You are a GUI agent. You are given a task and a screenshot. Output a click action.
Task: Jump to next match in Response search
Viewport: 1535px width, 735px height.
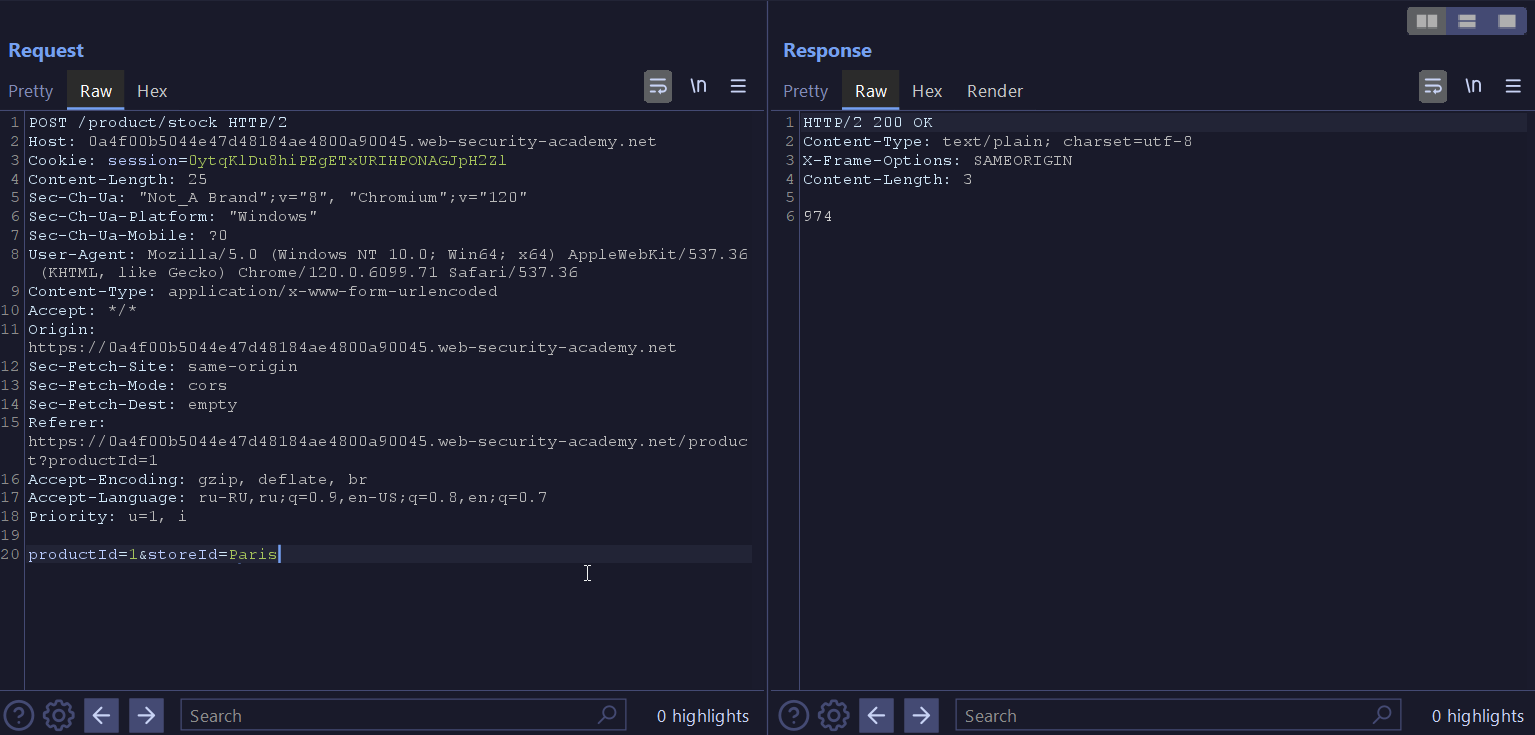pos(921,715)
